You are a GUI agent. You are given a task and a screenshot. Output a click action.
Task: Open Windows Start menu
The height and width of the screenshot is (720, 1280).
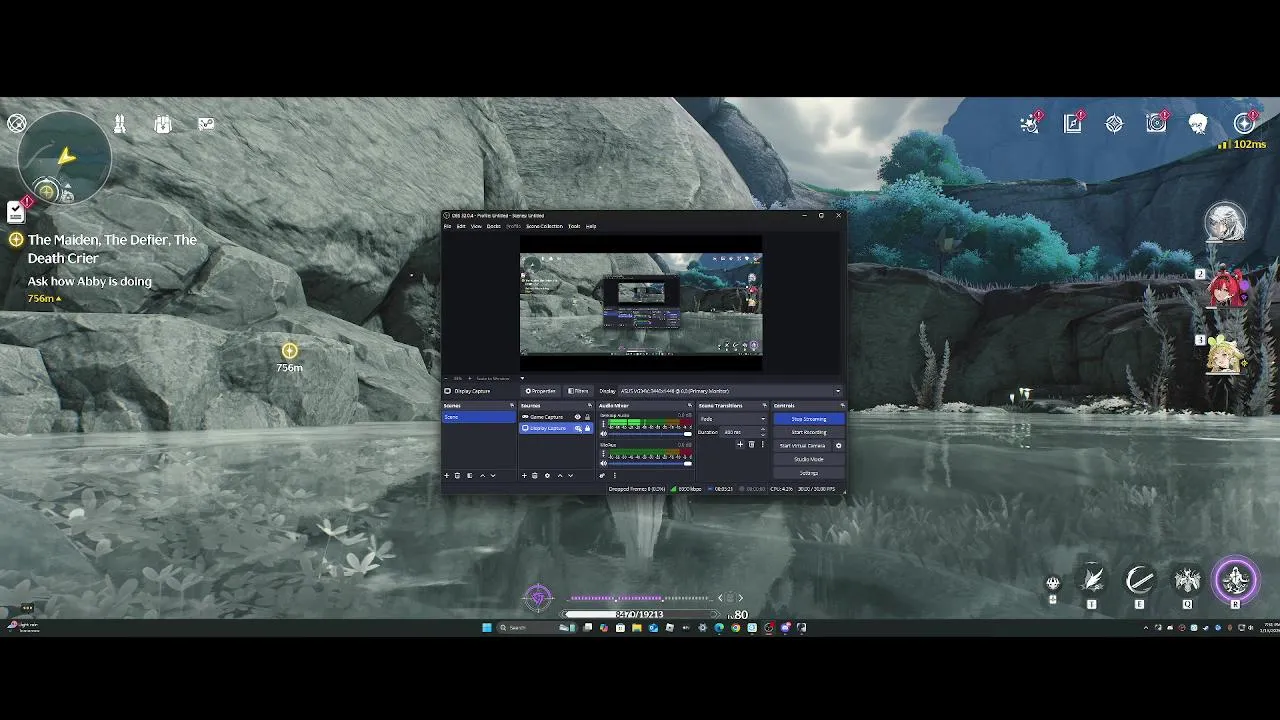click(487, 627)
